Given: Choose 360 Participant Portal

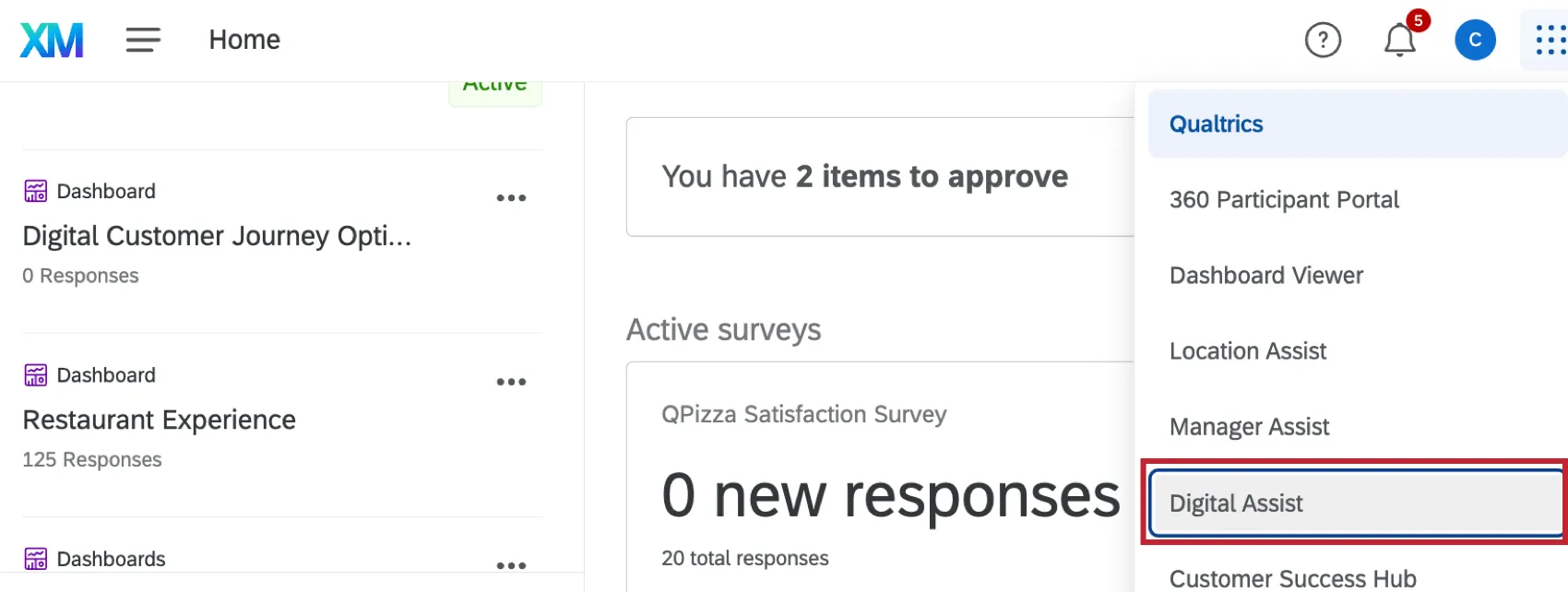Looking at the screenshot, I should 1284,199.
